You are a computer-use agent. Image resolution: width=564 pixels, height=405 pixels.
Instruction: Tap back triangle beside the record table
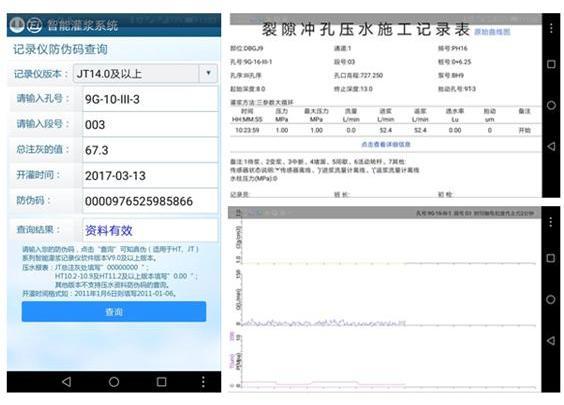click(x=551, y=146)
